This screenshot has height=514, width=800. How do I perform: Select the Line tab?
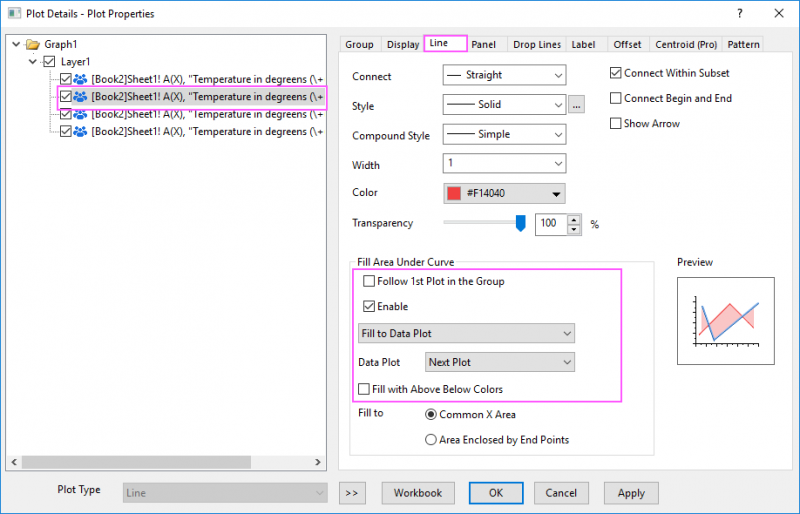(445, 43)
